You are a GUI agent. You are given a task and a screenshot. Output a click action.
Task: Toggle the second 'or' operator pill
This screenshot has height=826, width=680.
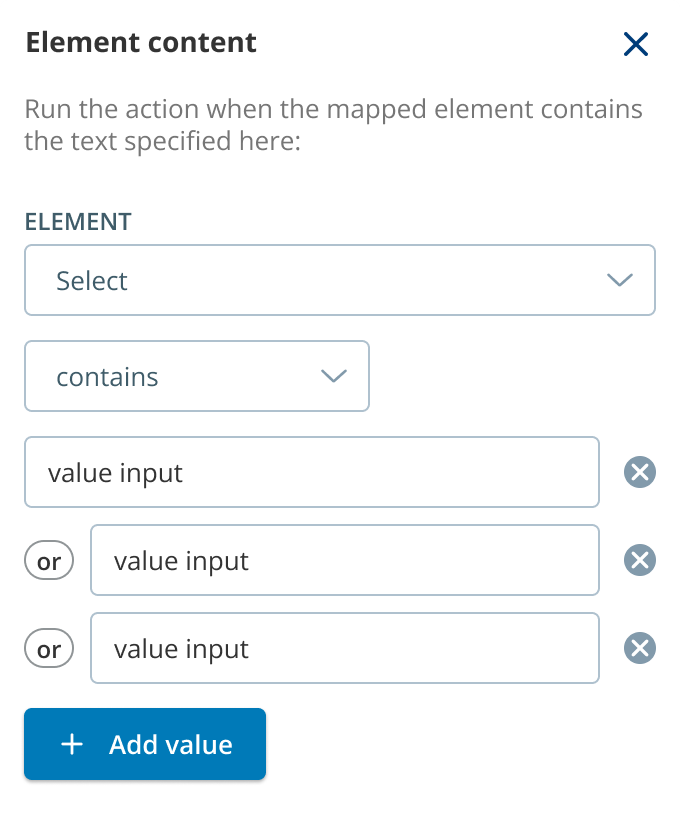[49, 648]
